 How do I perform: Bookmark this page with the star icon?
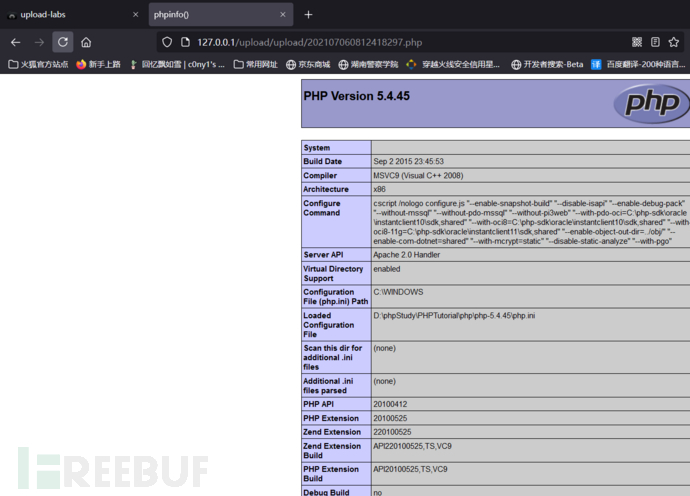tap(674, 42)
